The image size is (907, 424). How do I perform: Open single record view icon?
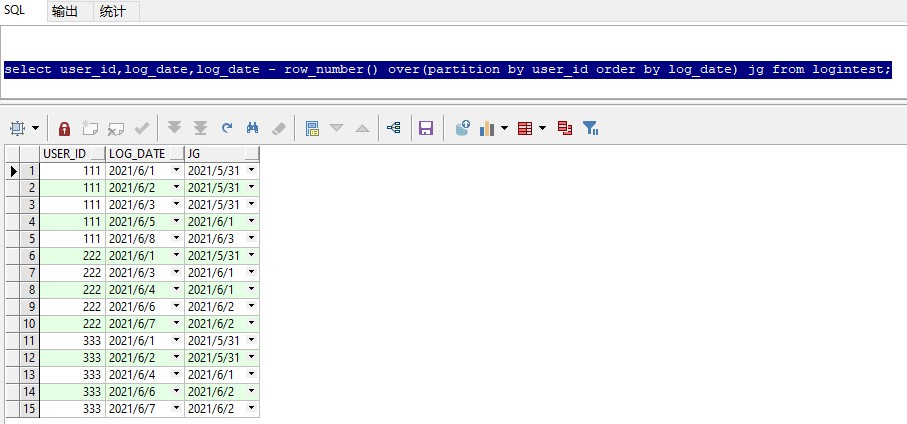coord(312,128)
